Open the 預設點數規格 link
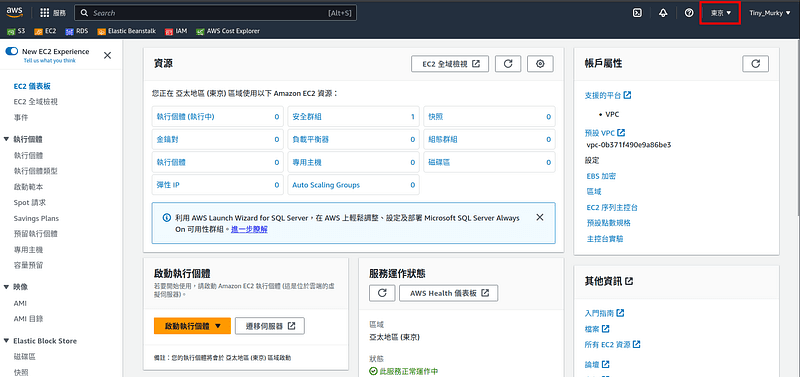Viewport: 800px width, 377px height. coord(609,223)
